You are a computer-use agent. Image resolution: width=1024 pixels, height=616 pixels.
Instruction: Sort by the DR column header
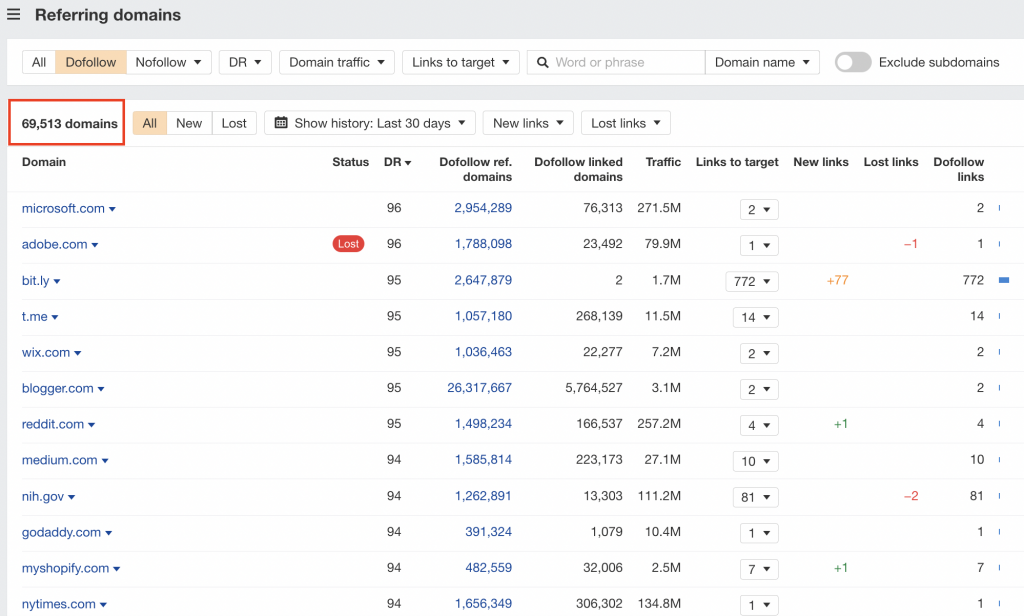click(x=397, y=162)
